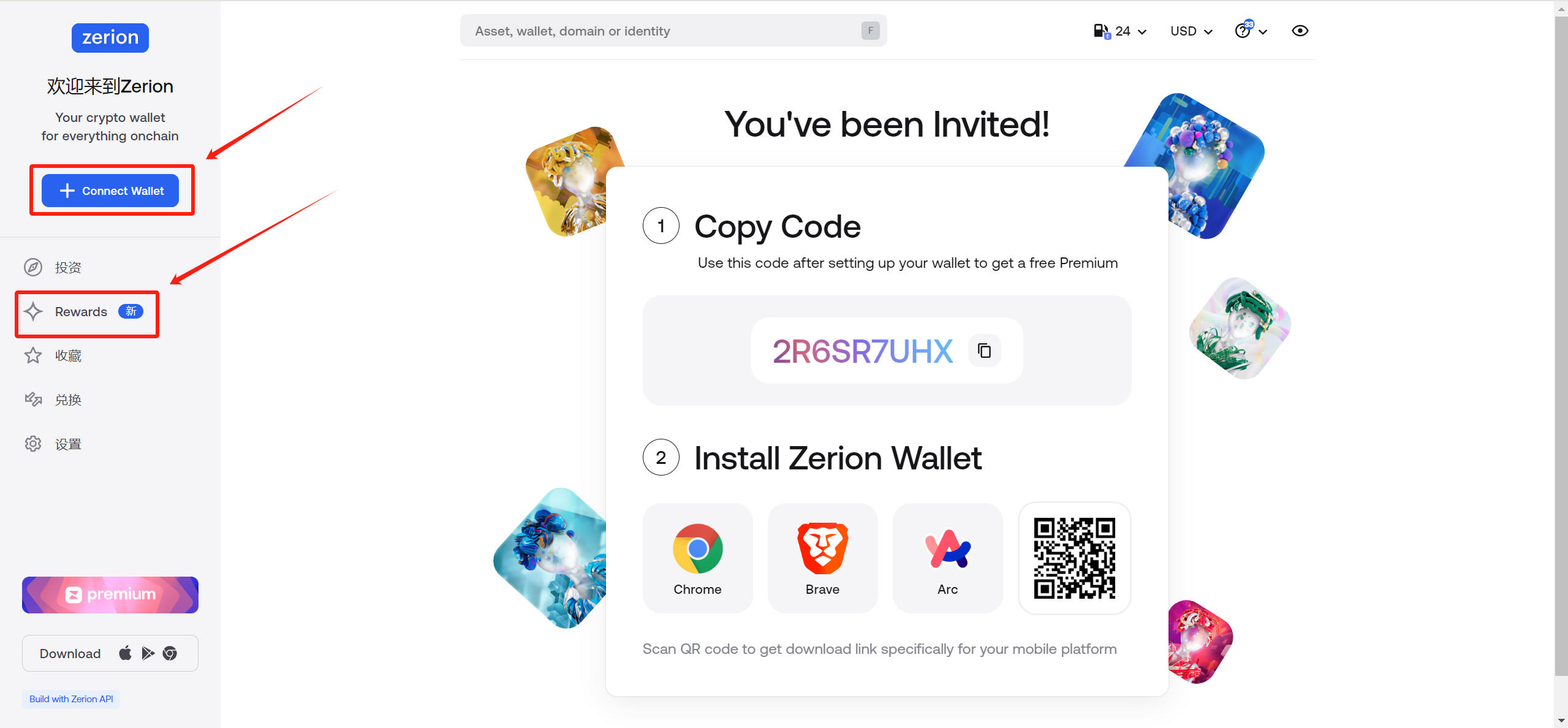This screenshot has height=728, width=1568.
Task: Select Chrome to install Zerion Wallet
Action: [697, 558]
